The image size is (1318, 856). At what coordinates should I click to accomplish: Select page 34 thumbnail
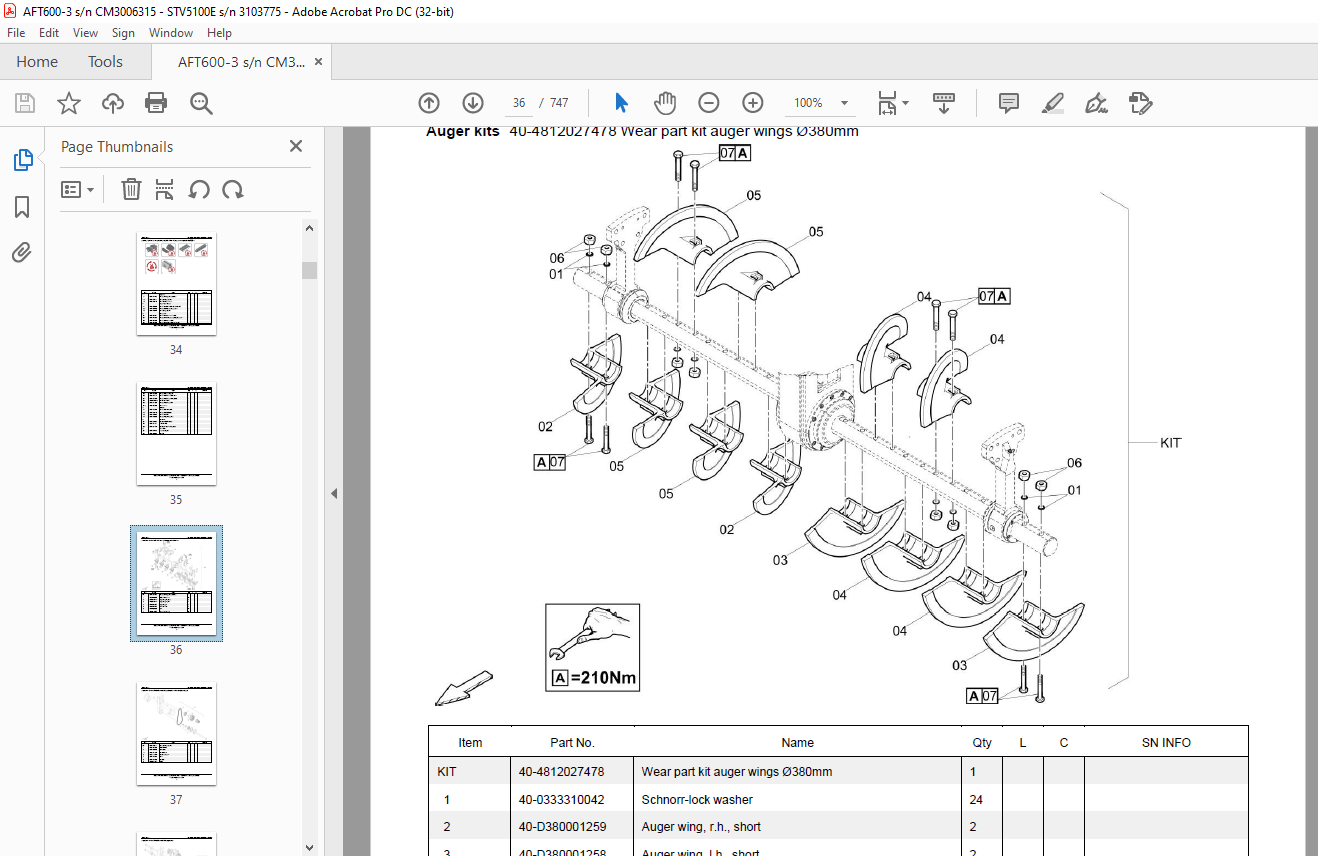tap(176, 284)
